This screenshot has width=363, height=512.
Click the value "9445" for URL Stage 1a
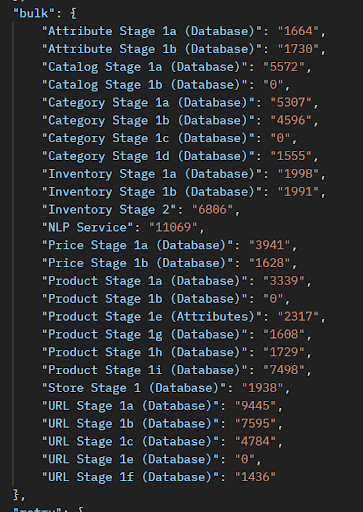[256, 406]
